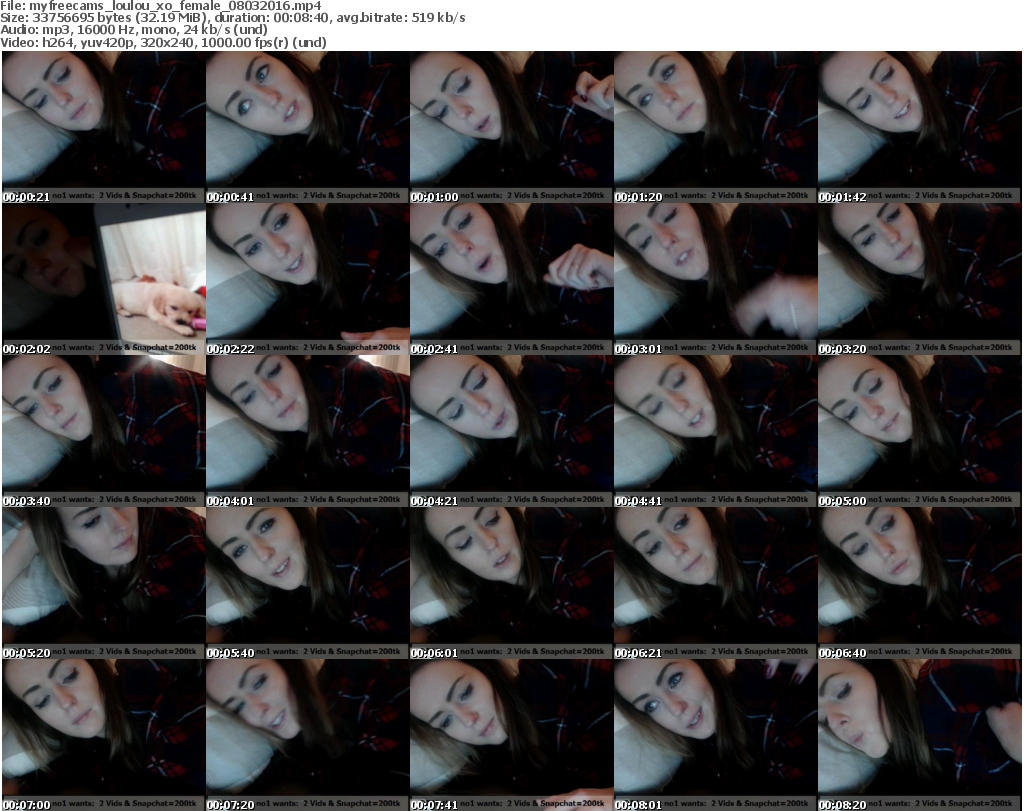This screenshot has width=1024, height=811.
Task: Select the frame at timestamp 00:02:41
Action: (511, 279)
